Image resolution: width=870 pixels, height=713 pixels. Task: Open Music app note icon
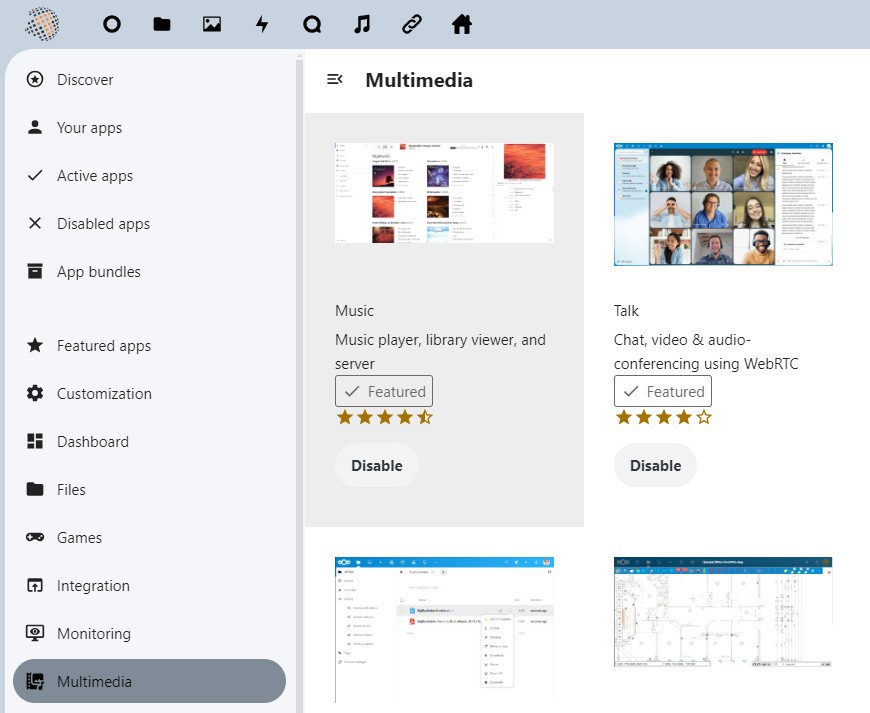pos(362,24)
